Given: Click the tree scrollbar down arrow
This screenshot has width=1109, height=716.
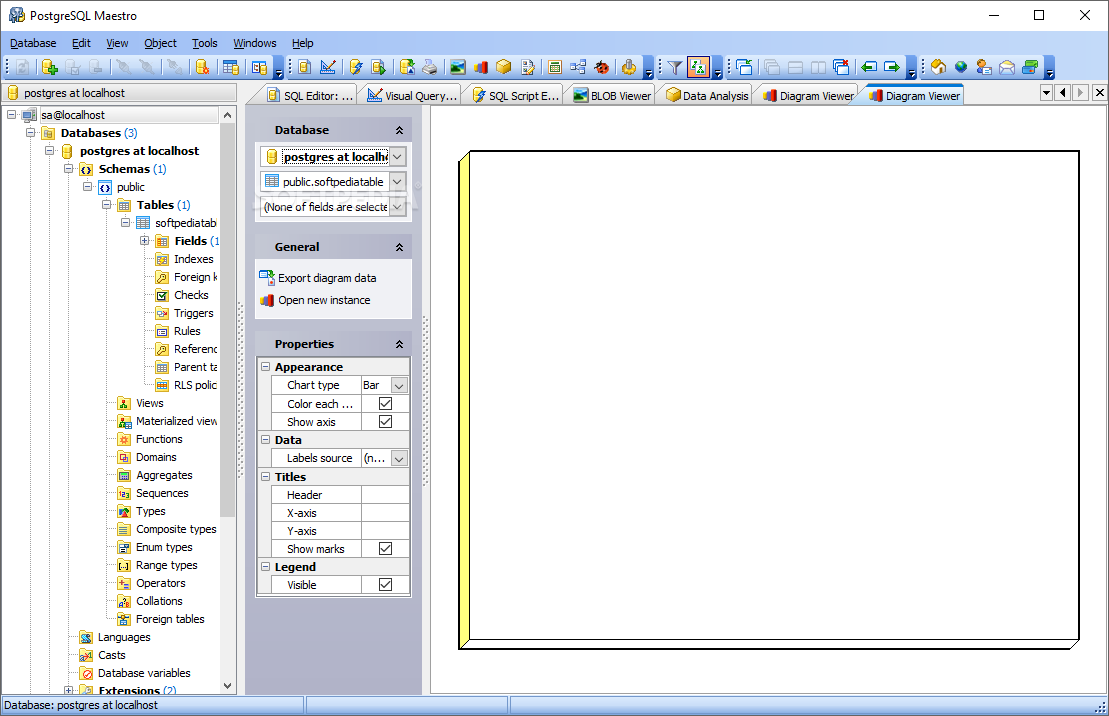Looking at the screenshot, I should pos(227,685).
